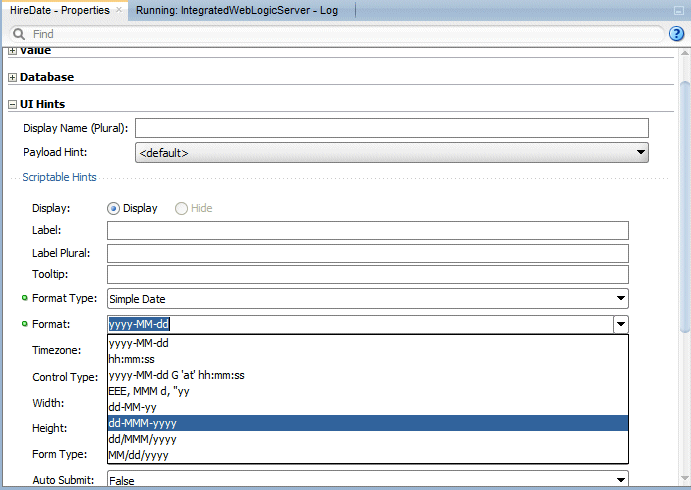The height and width of the screenshot is (490, 691).
Task: Click the green indicator beside Format Type
Action: coord(25,298)
